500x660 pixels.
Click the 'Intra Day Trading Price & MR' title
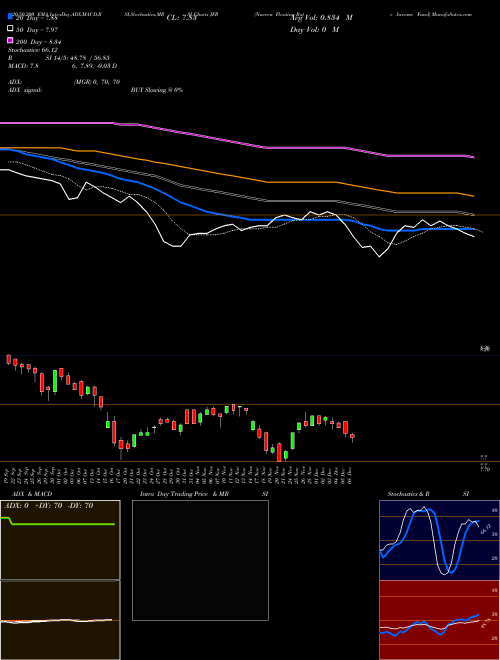[184, 494]
